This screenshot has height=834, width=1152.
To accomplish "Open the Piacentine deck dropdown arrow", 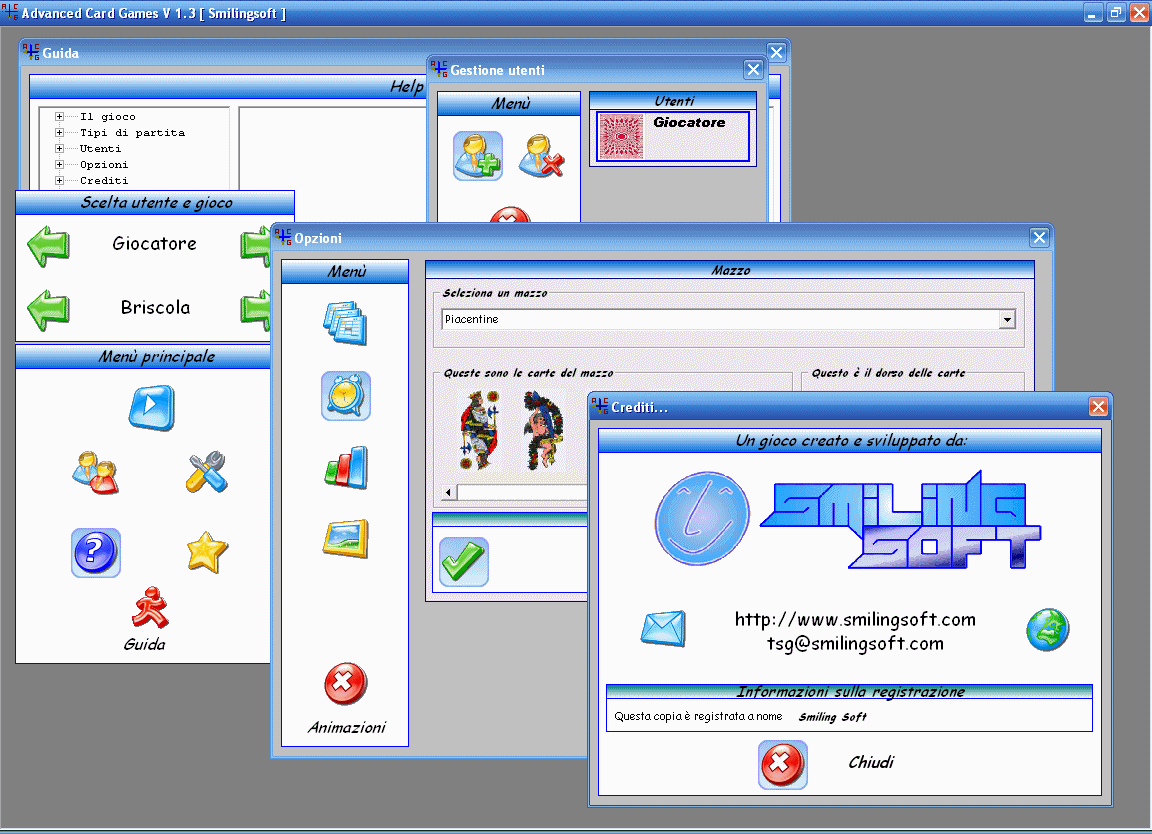I will [1007, 320].
